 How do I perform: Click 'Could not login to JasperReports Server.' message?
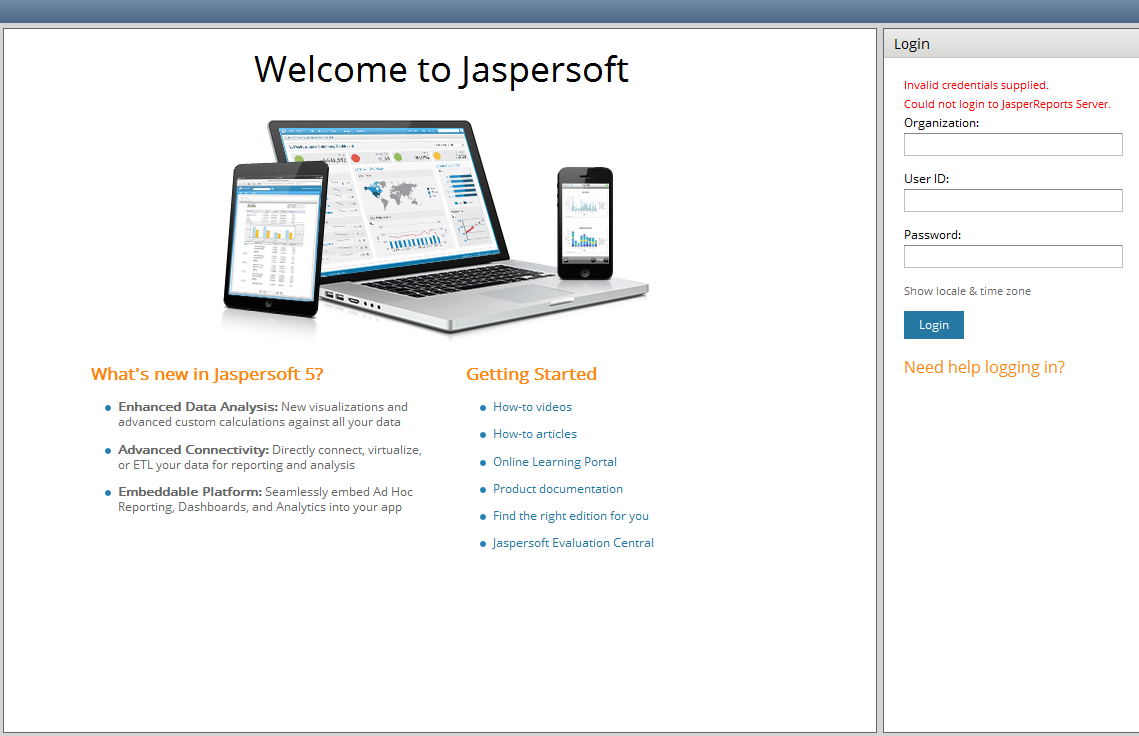pos(1008,104)
